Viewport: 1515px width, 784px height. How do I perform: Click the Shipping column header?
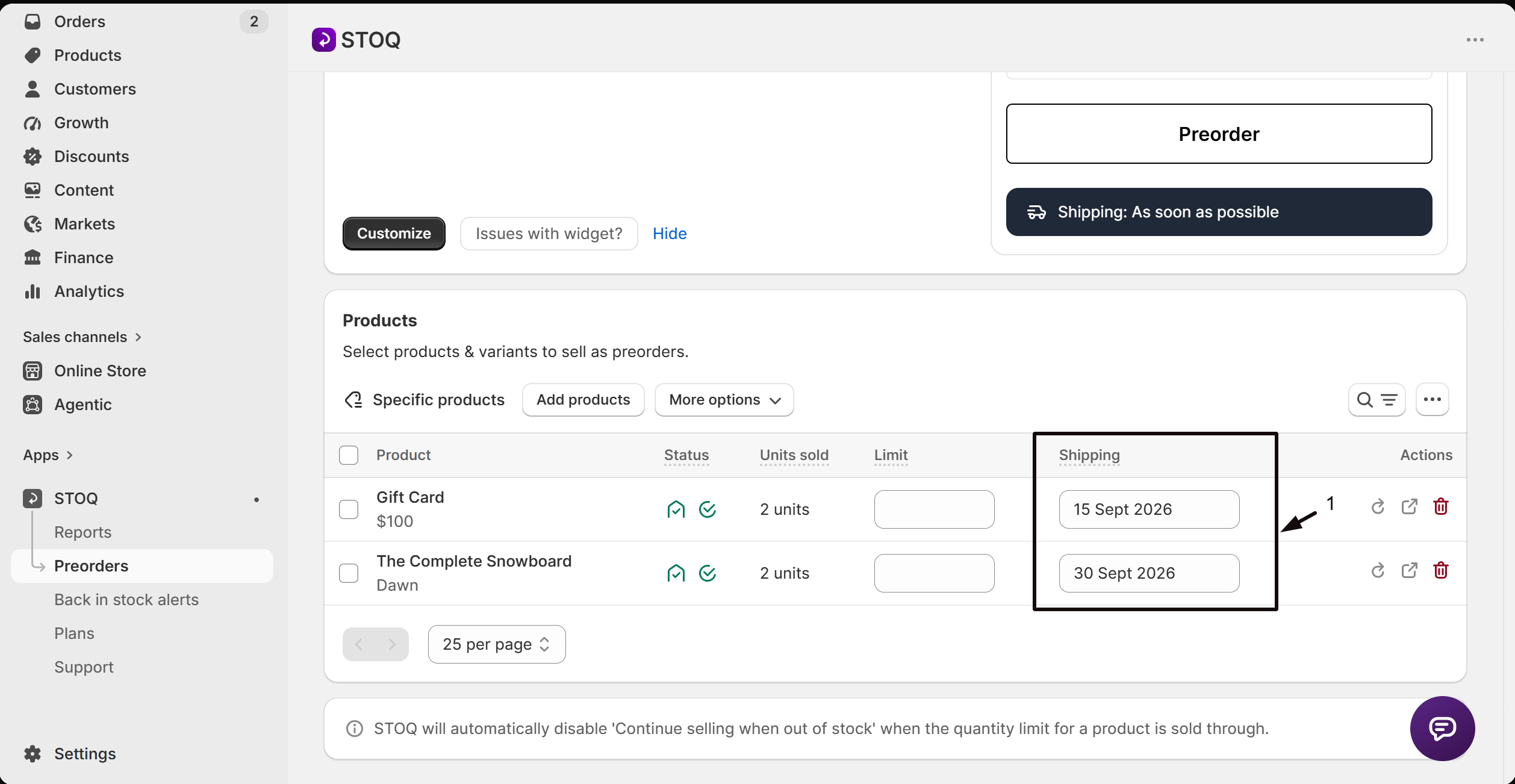[x=1089, y=455]
